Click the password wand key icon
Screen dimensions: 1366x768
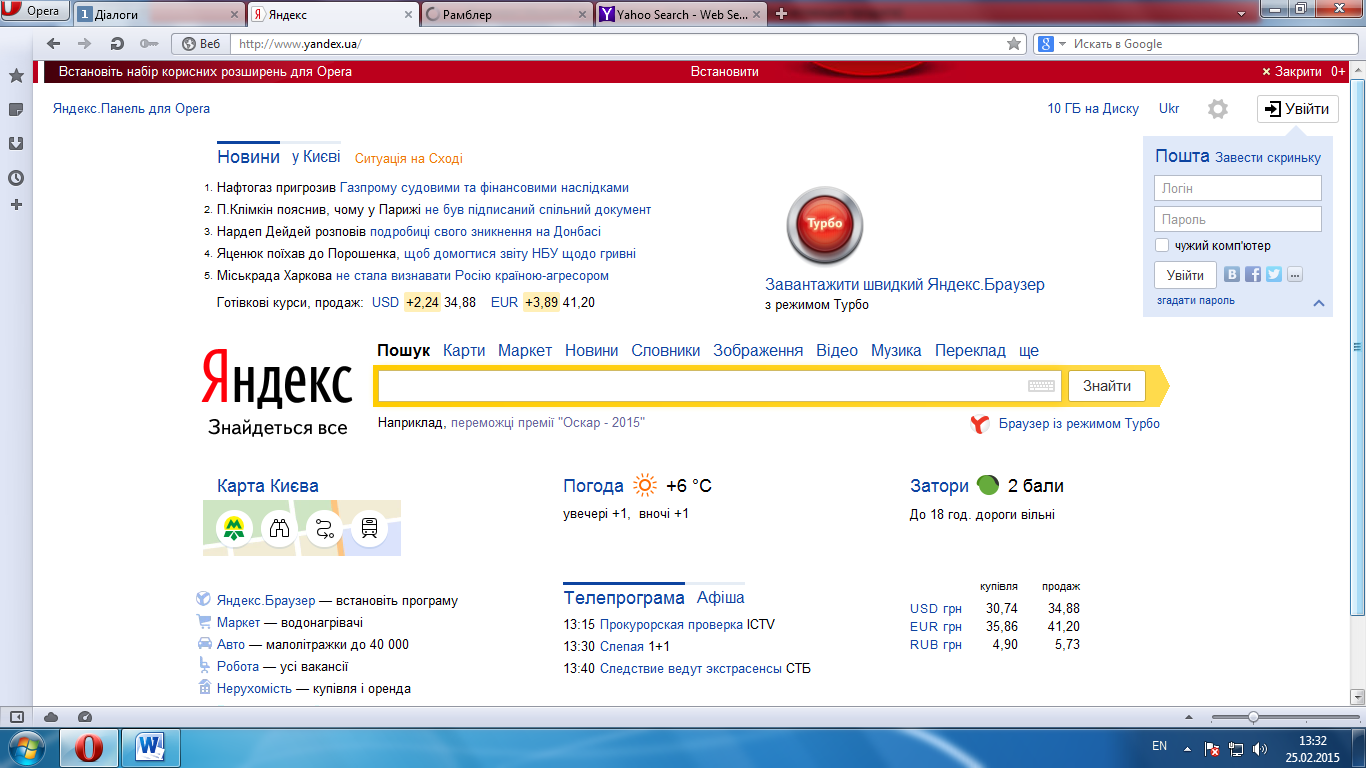tap(149, 44)
